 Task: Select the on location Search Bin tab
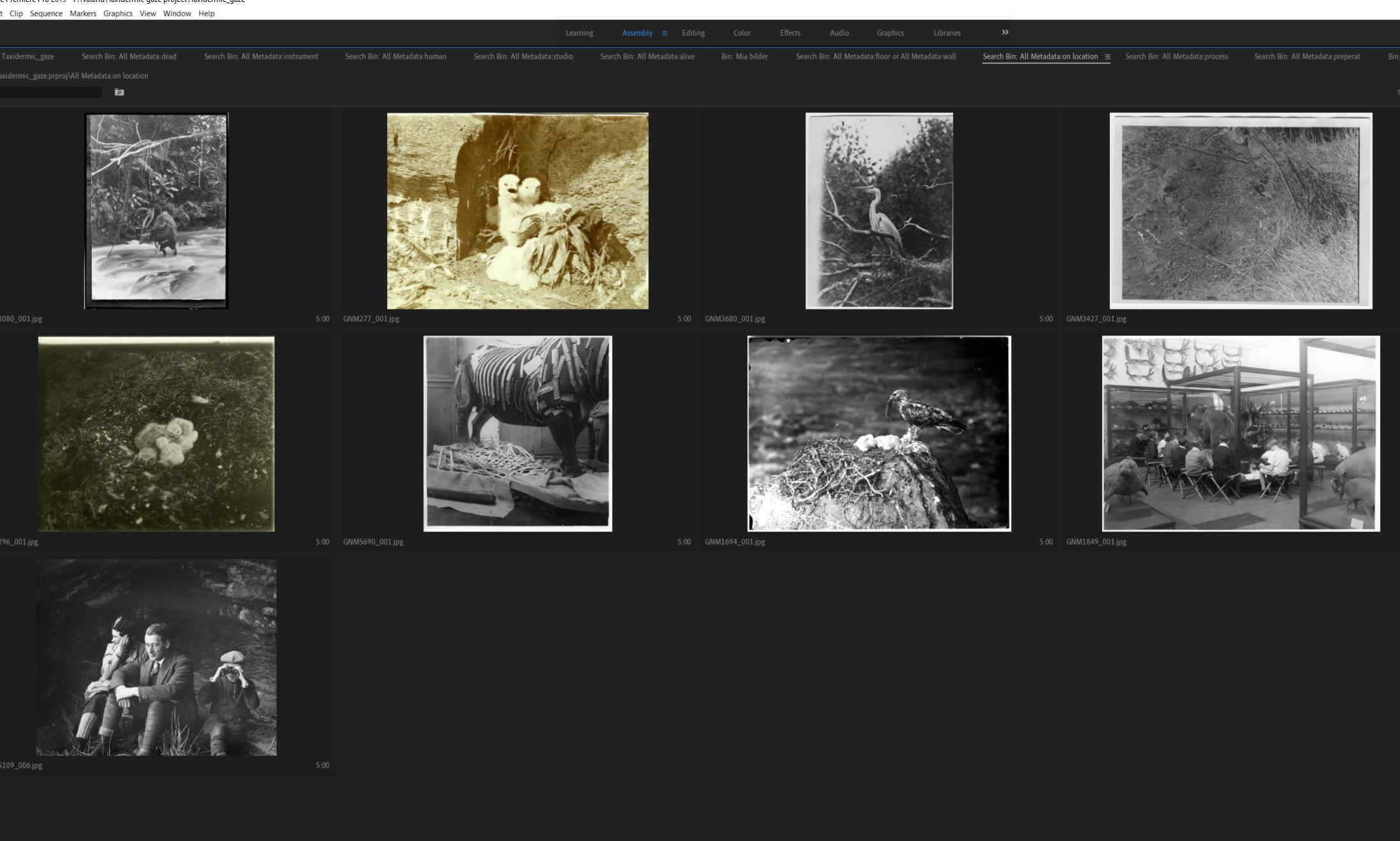pyautogui.click(x=1040, y=57)
